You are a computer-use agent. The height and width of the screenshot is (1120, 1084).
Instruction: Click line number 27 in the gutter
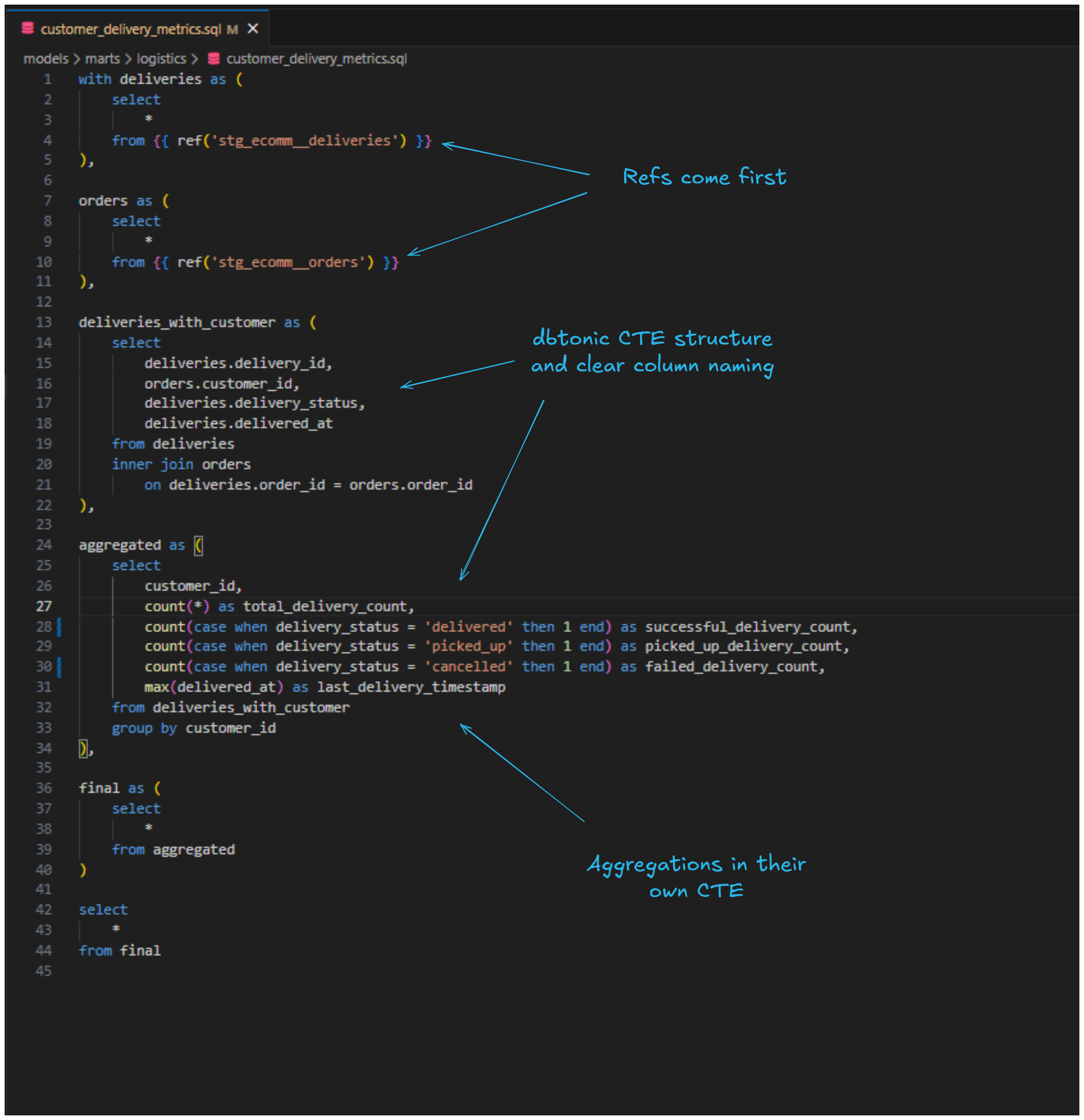tap(44, 606)
